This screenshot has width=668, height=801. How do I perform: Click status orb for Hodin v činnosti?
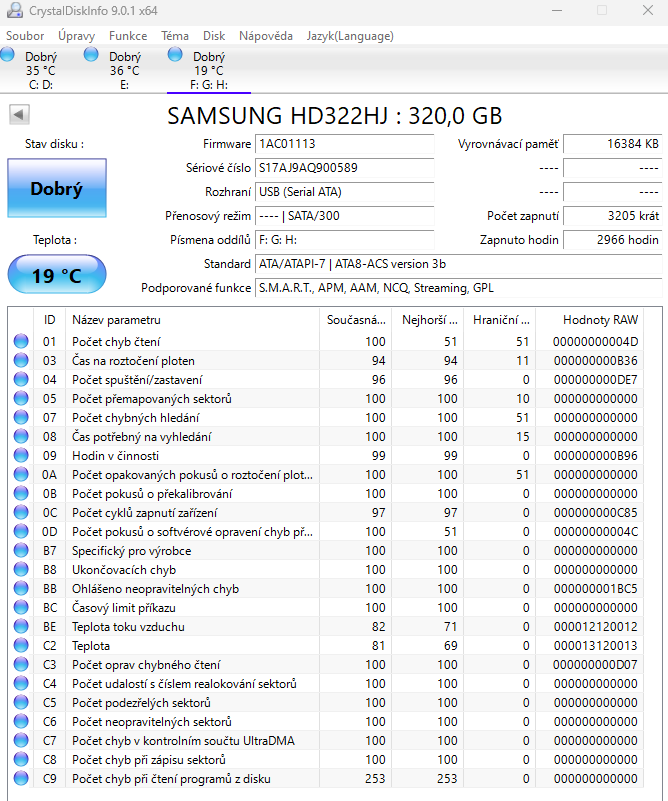(x=21, y=456)
